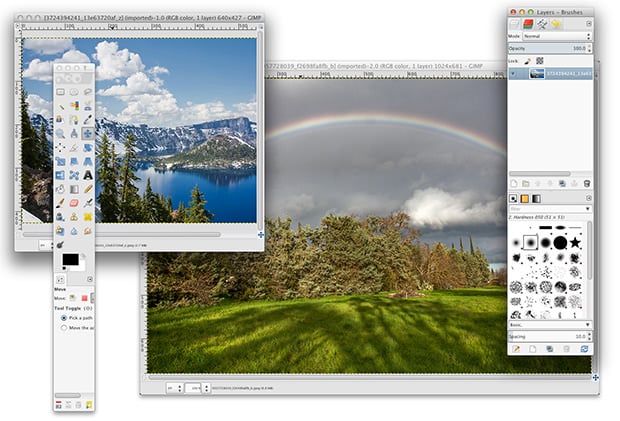Image resolution: width=620 pixels, height=421 pixels.
Task: Open the brush filter dropdown arrow
Action: coord(588,209)
